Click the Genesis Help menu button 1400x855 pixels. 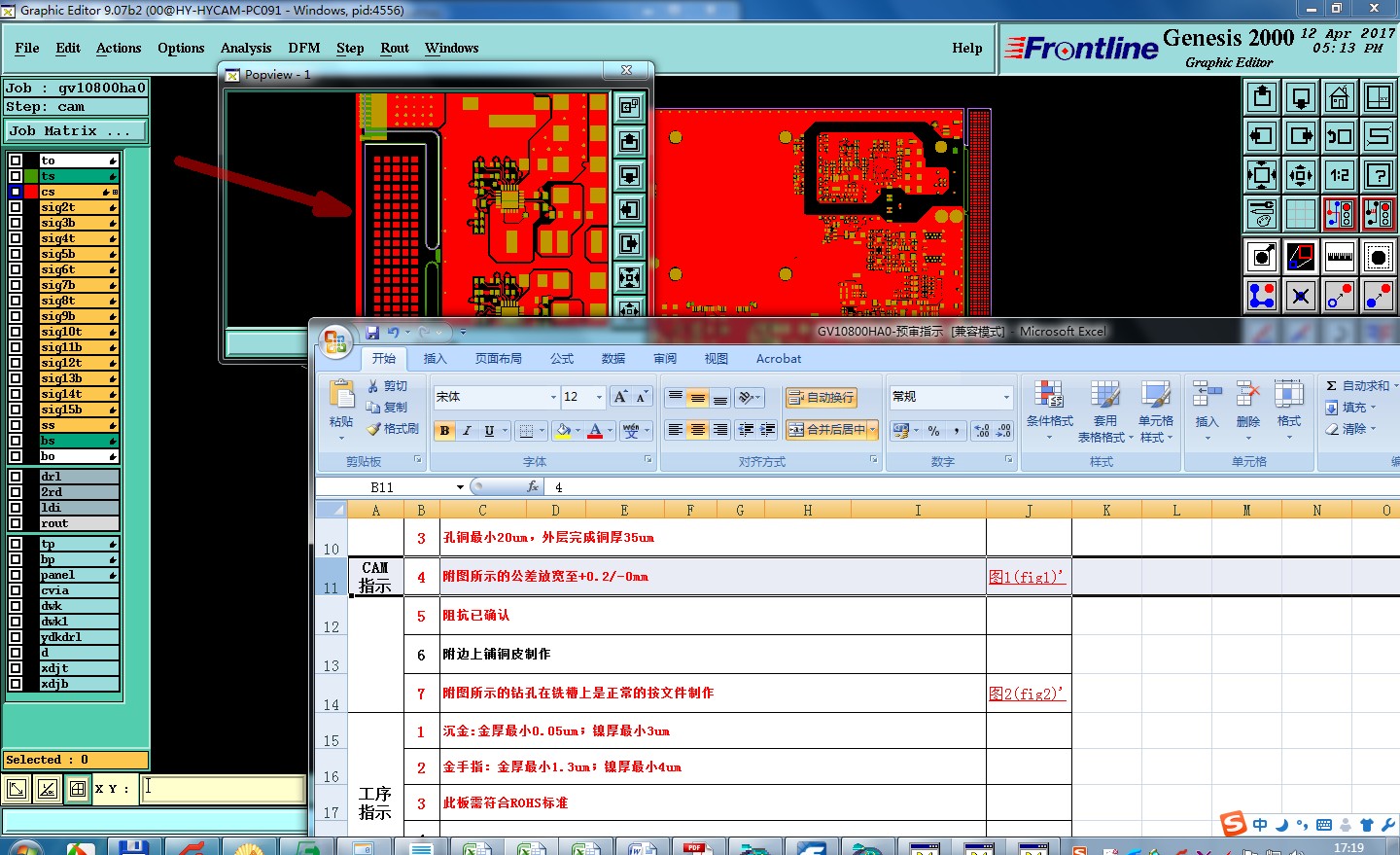967,48
